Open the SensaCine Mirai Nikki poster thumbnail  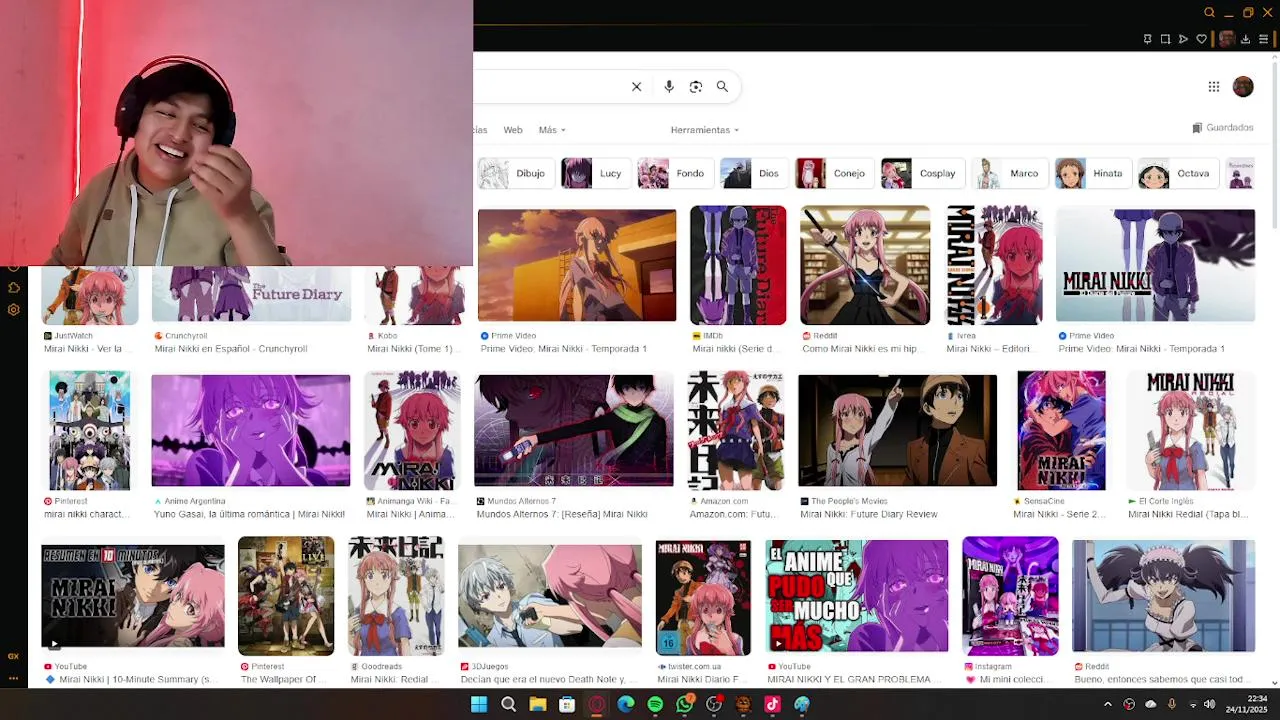pyautogui.click(x=1062, y=431)
